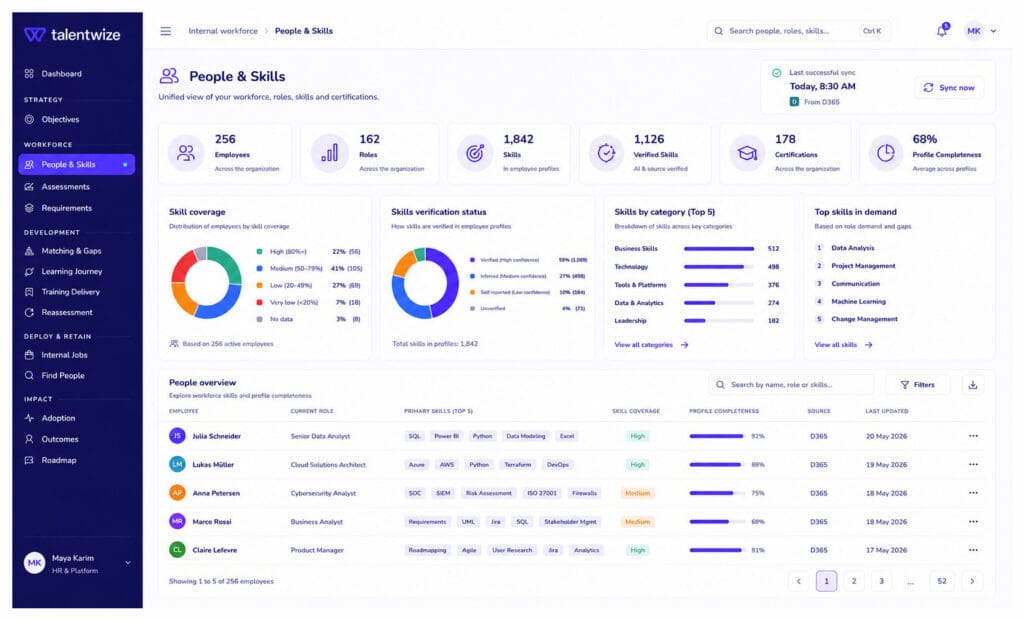Go to page 52
1024x620 pixels.
pos(942,581)
